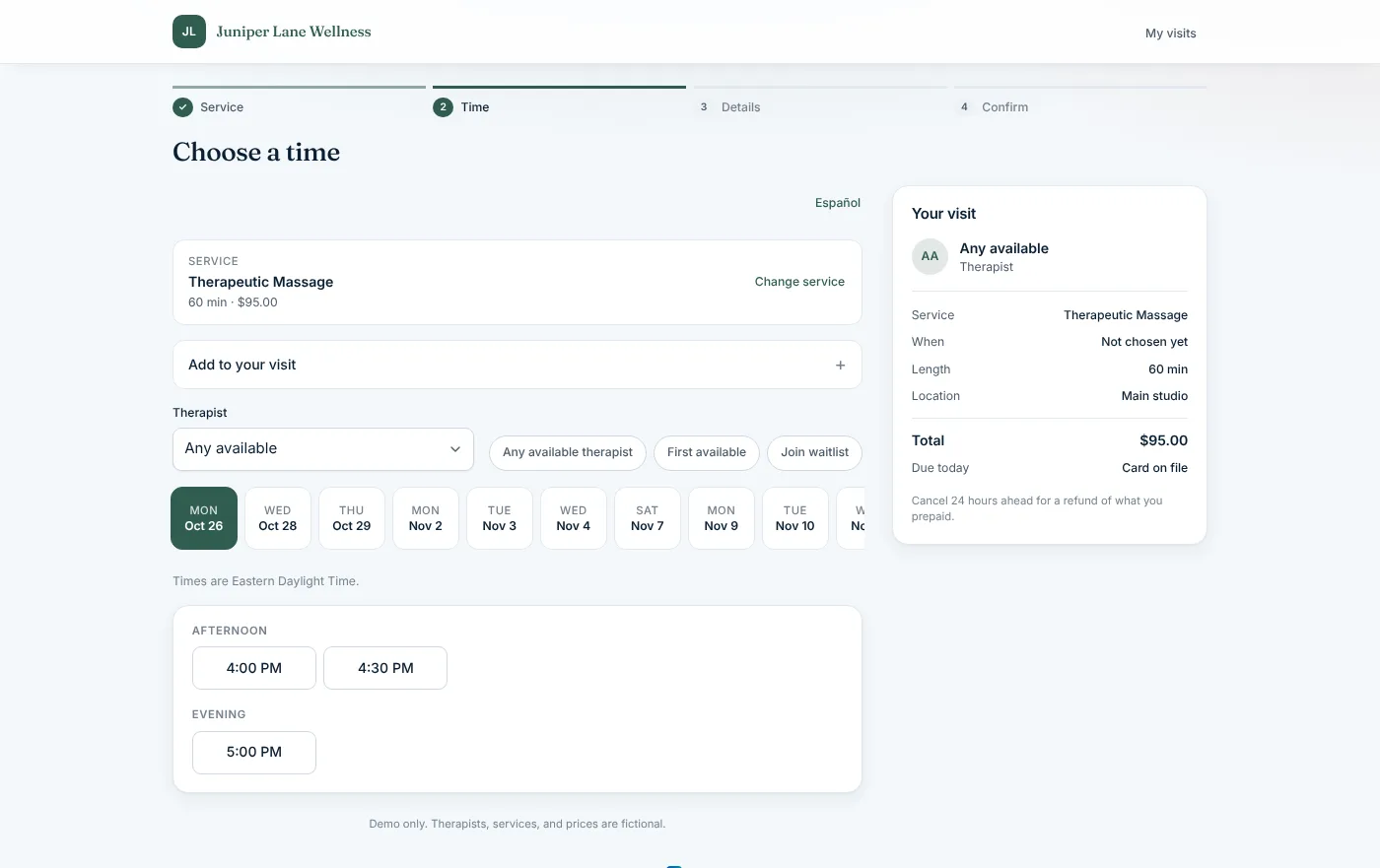Choose First available chip
The width and height of the screenshot is (1380, 868).
click(707, 452)
